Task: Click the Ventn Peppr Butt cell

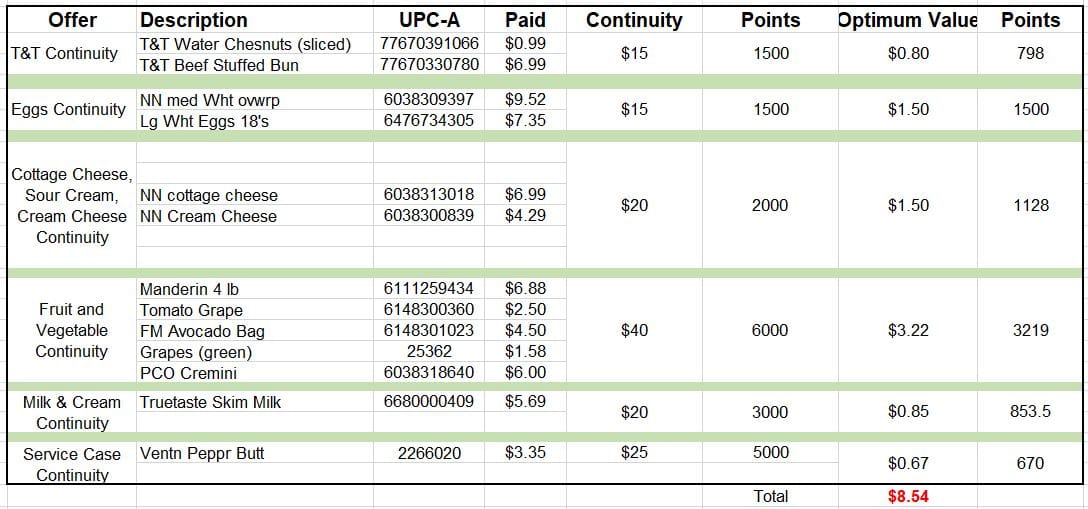Action: (202, 453)
